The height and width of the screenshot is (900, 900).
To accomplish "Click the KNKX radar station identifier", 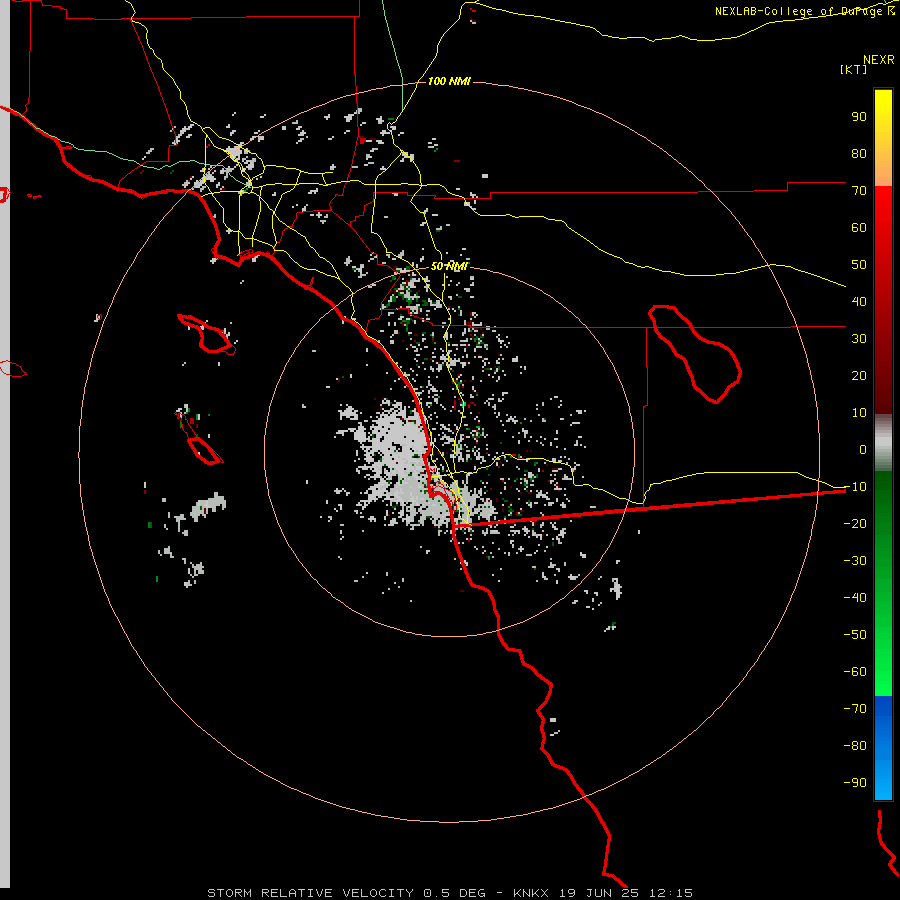I will coord(531,893).
